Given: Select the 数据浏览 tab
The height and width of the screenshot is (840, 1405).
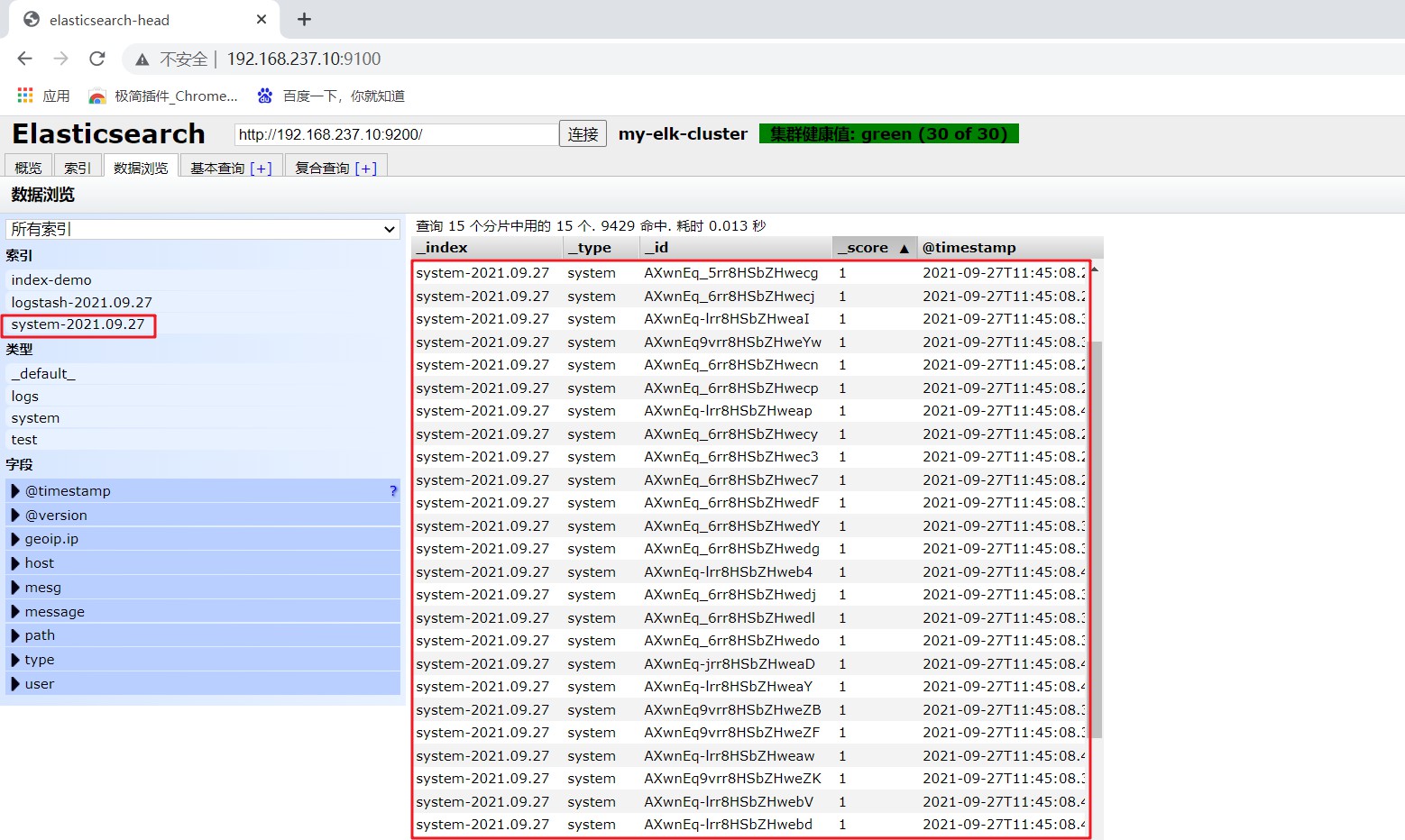Looking at the screenshot, I should coord(141,167).
